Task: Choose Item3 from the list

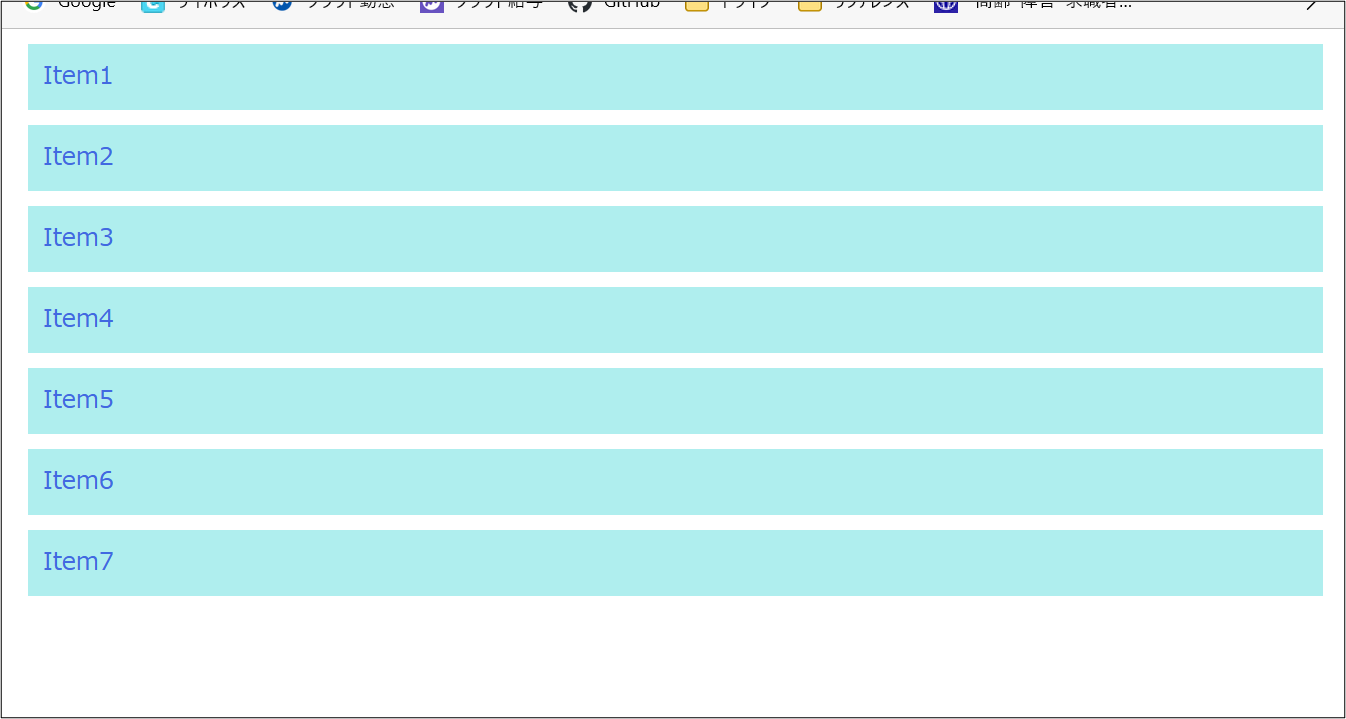Action: tap(675, 239)
